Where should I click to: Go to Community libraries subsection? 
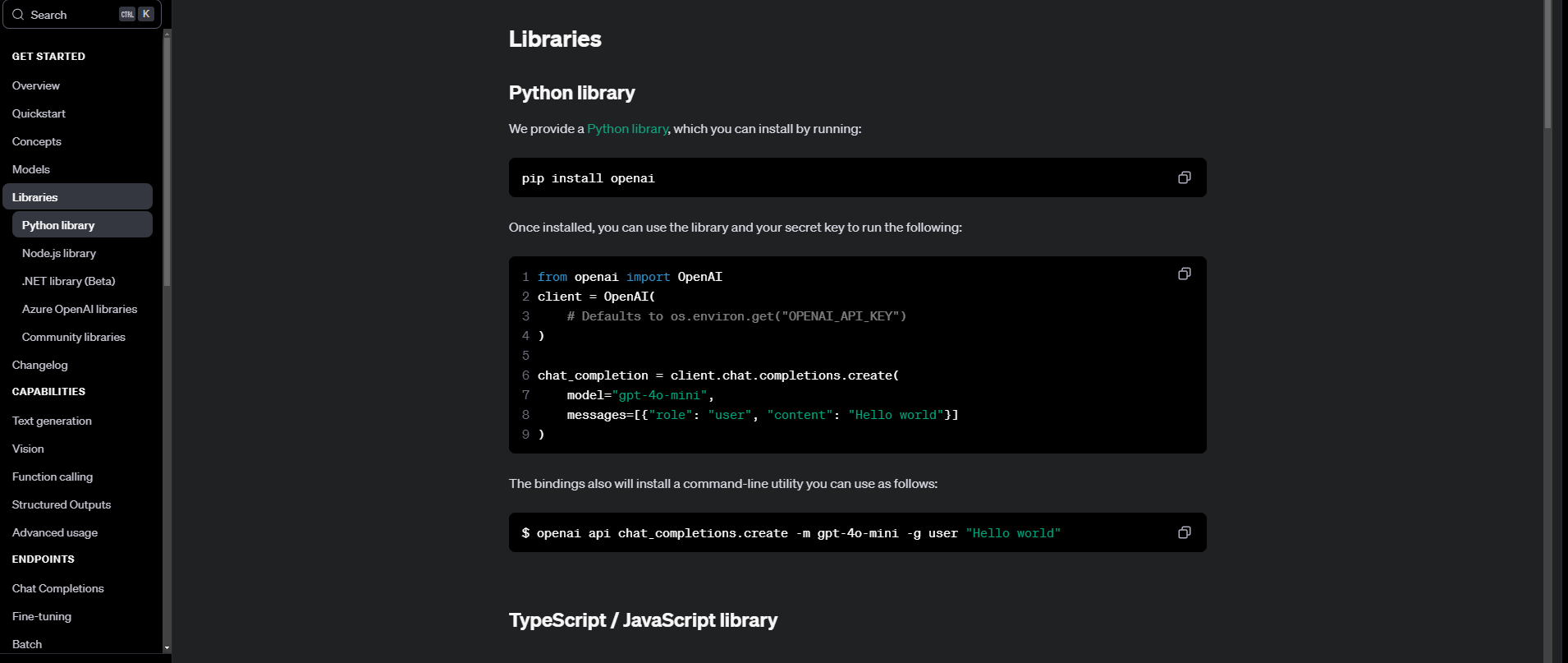point(73,337)
